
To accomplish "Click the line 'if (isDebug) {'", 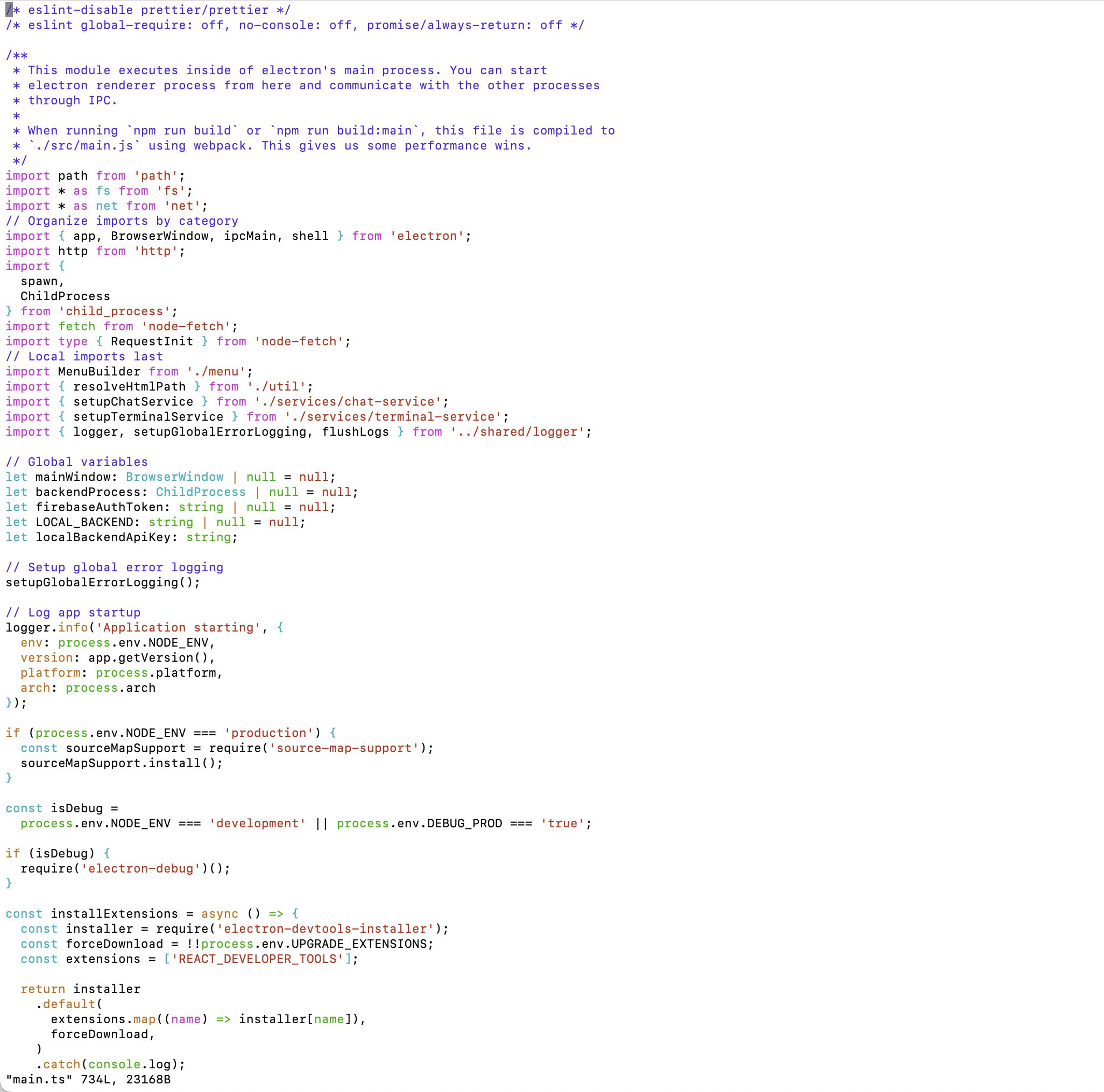I will 58,853.
